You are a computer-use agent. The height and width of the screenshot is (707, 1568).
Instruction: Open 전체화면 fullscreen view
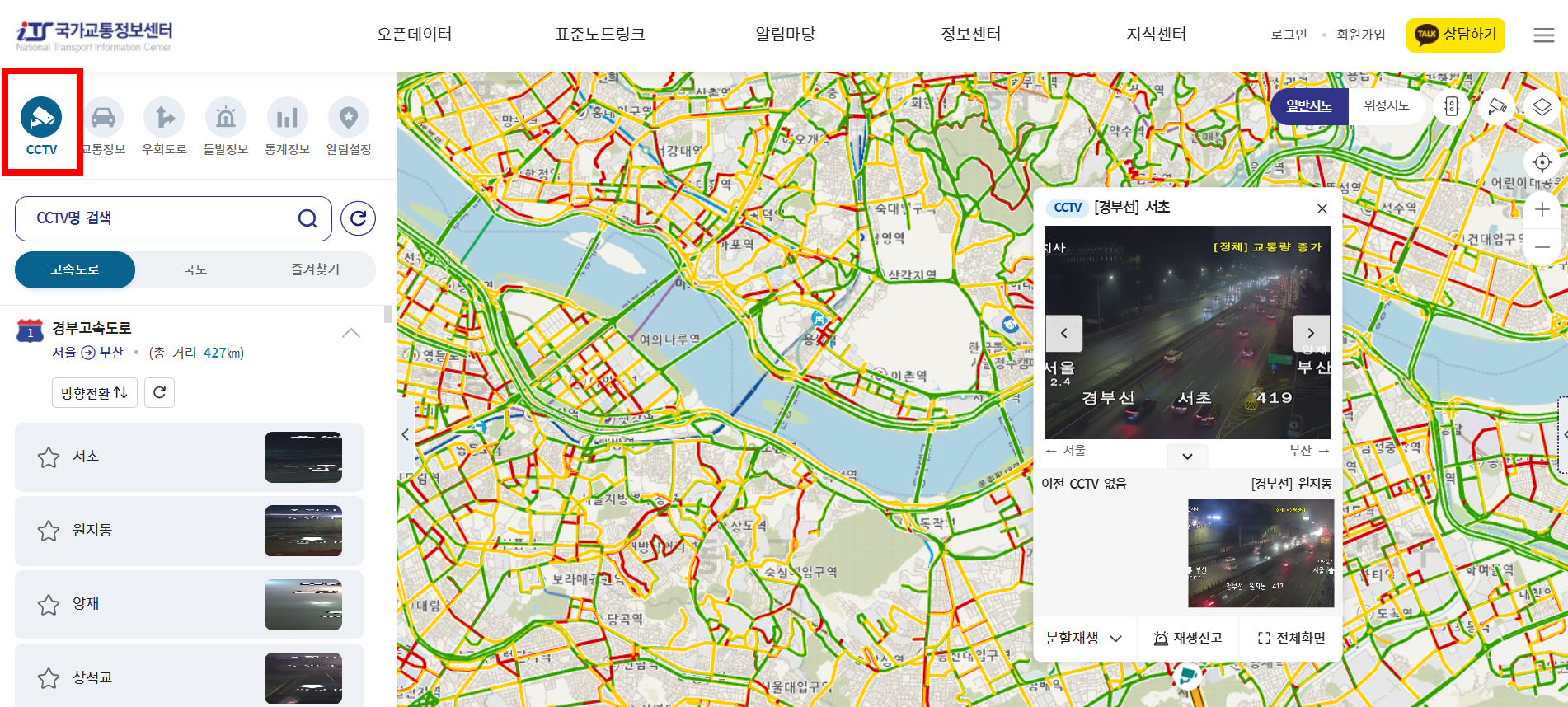[x=1291, y=638]
